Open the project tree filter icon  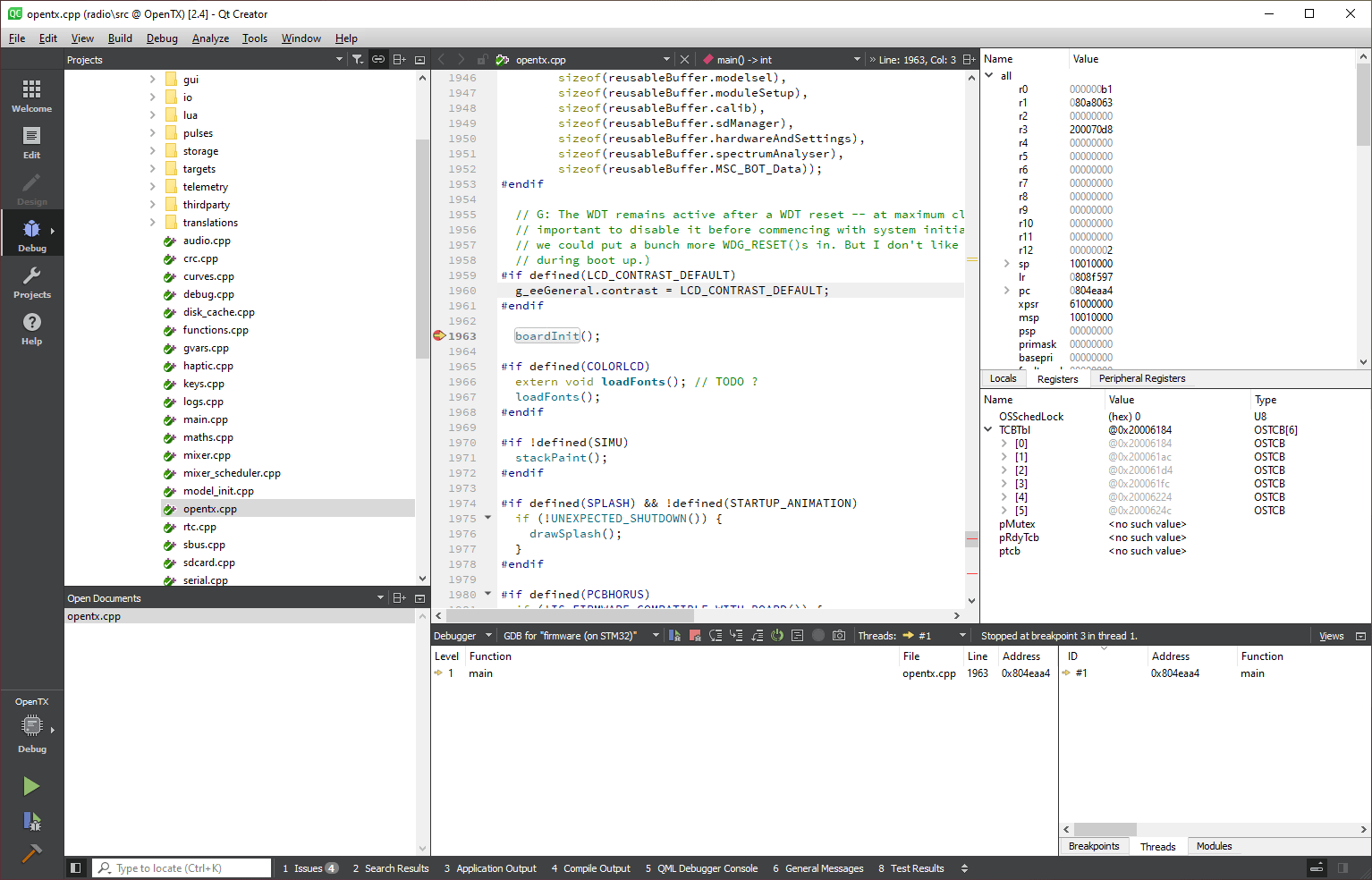point(358,59)
